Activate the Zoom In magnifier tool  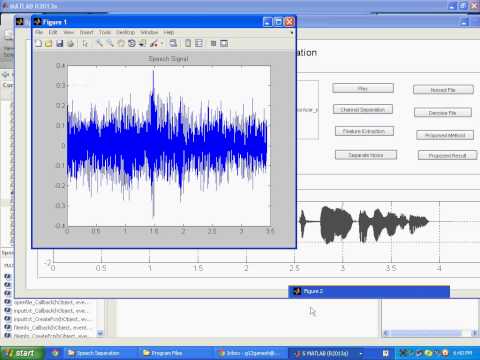[99, 43]
